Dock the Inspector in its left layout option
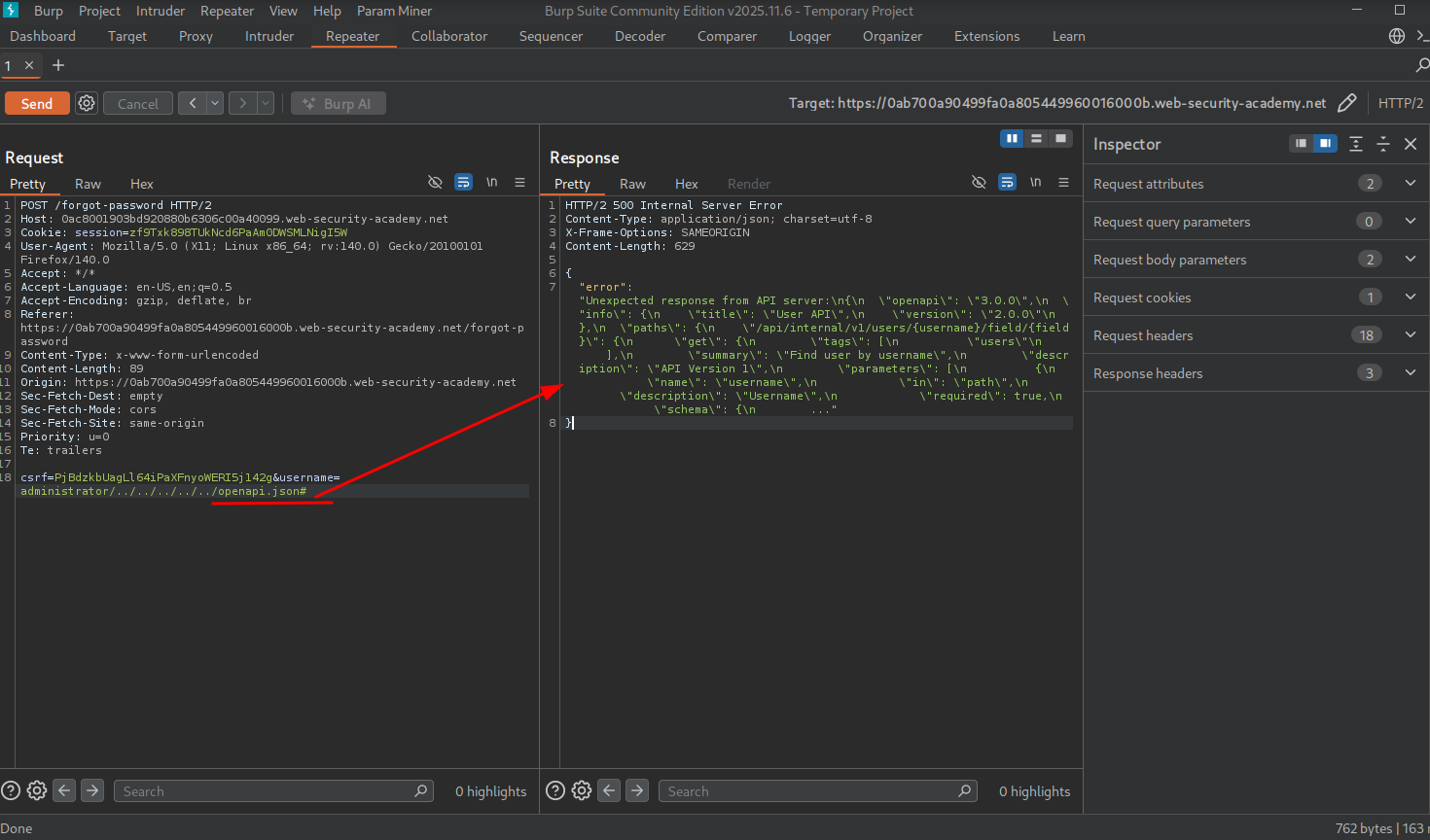Screen dimensions: 1430x840 (x=1301, y=144)
